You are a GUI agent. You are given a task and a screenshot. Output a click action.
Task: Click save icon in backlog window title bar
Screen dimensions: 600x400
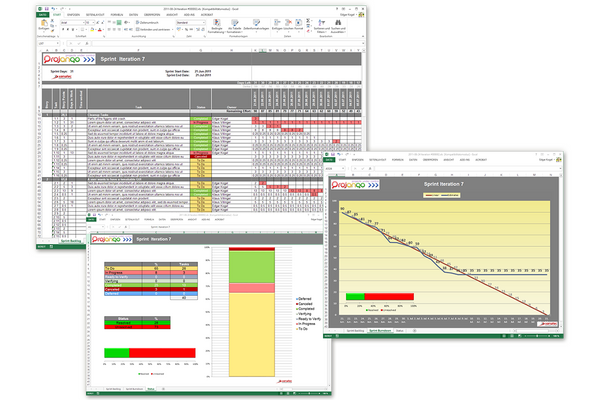pyautogui.click(x=46, y=8)
